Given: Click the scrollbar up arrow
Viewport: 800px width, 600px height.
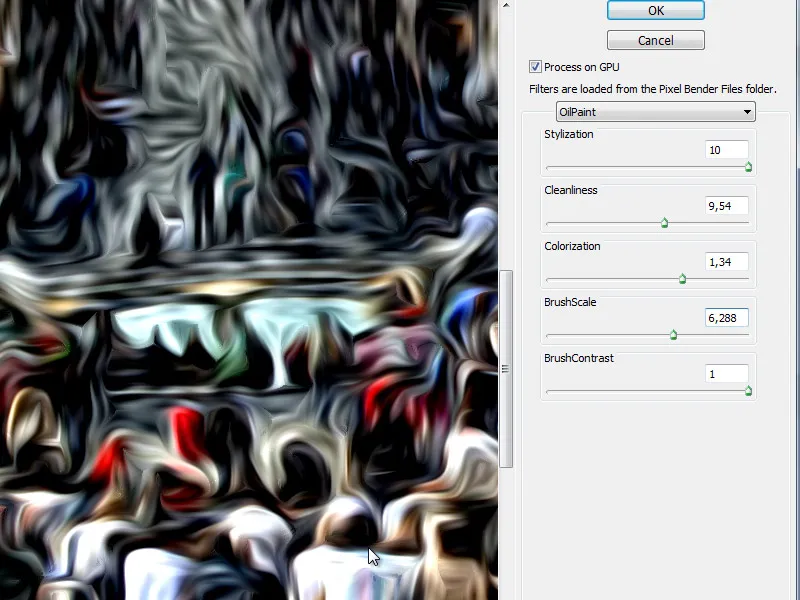Looking at the screenshot, I should coord(504,8).
